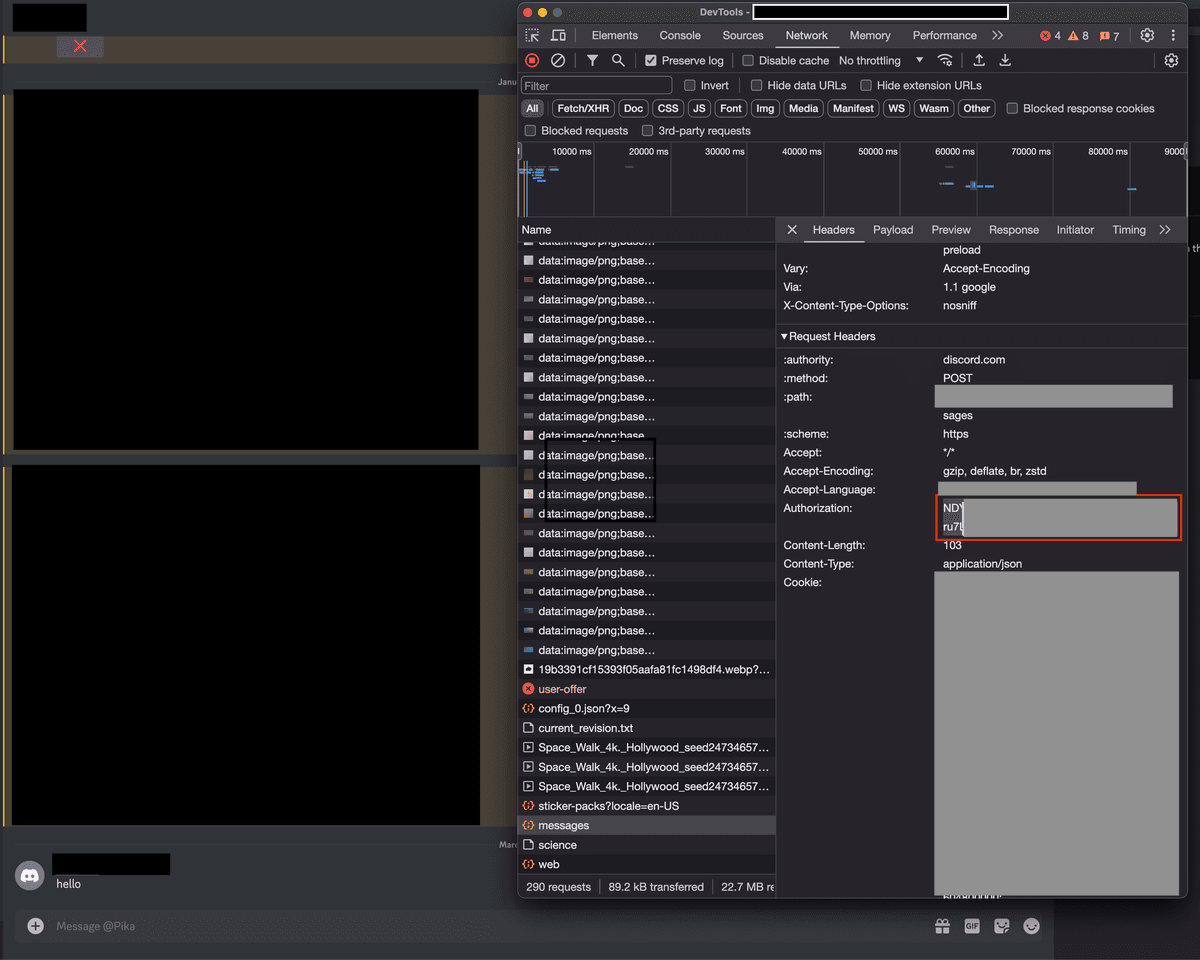Toggle Preserve log checkbox
The height and width of the screenshot is (960, 1200).
[x=651, y=61]
